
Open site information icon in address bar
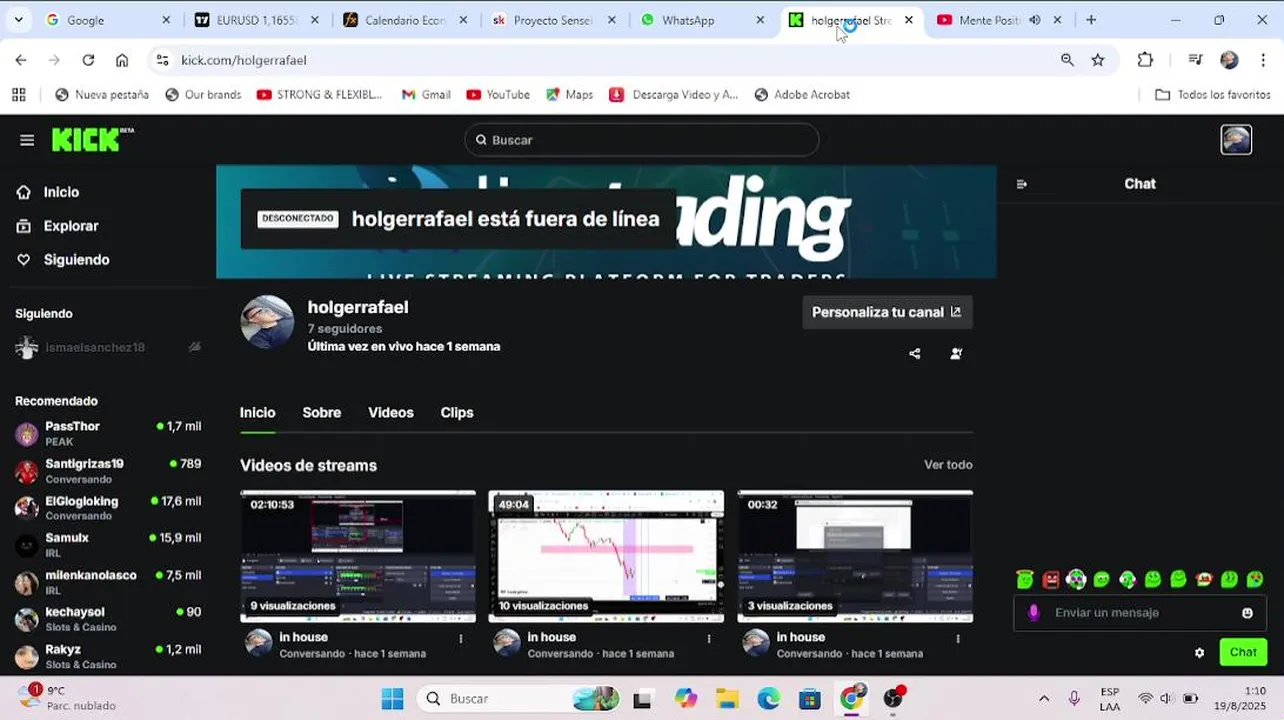(x=163, y=60)
